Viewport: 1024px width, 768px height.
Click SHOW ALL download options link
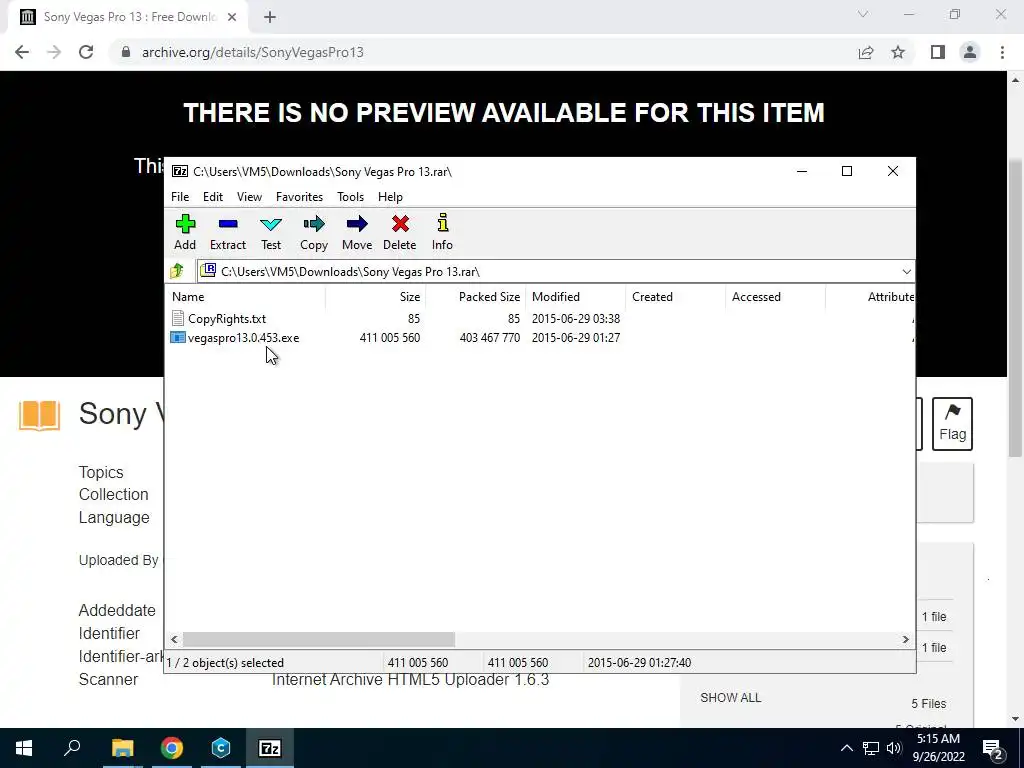point(730,697)
